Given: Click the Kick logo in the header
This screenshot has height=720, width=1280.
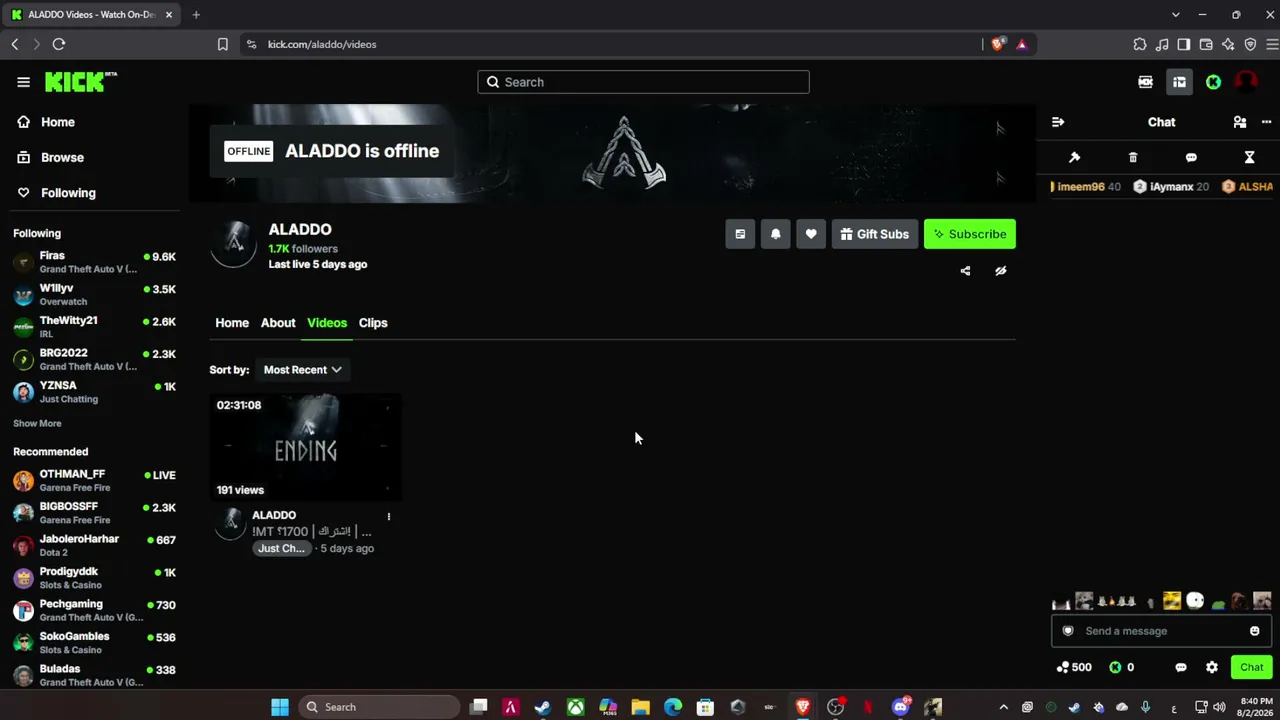Looking at the screenshot, I should tap(80, 82).
